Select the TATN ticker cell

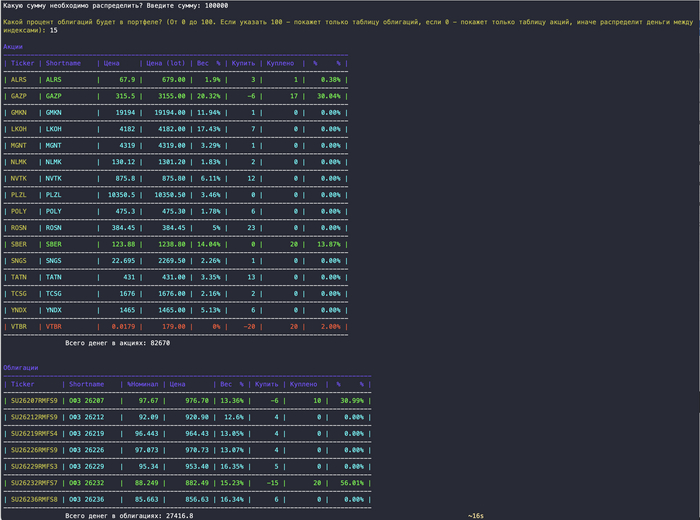(19, 278)
